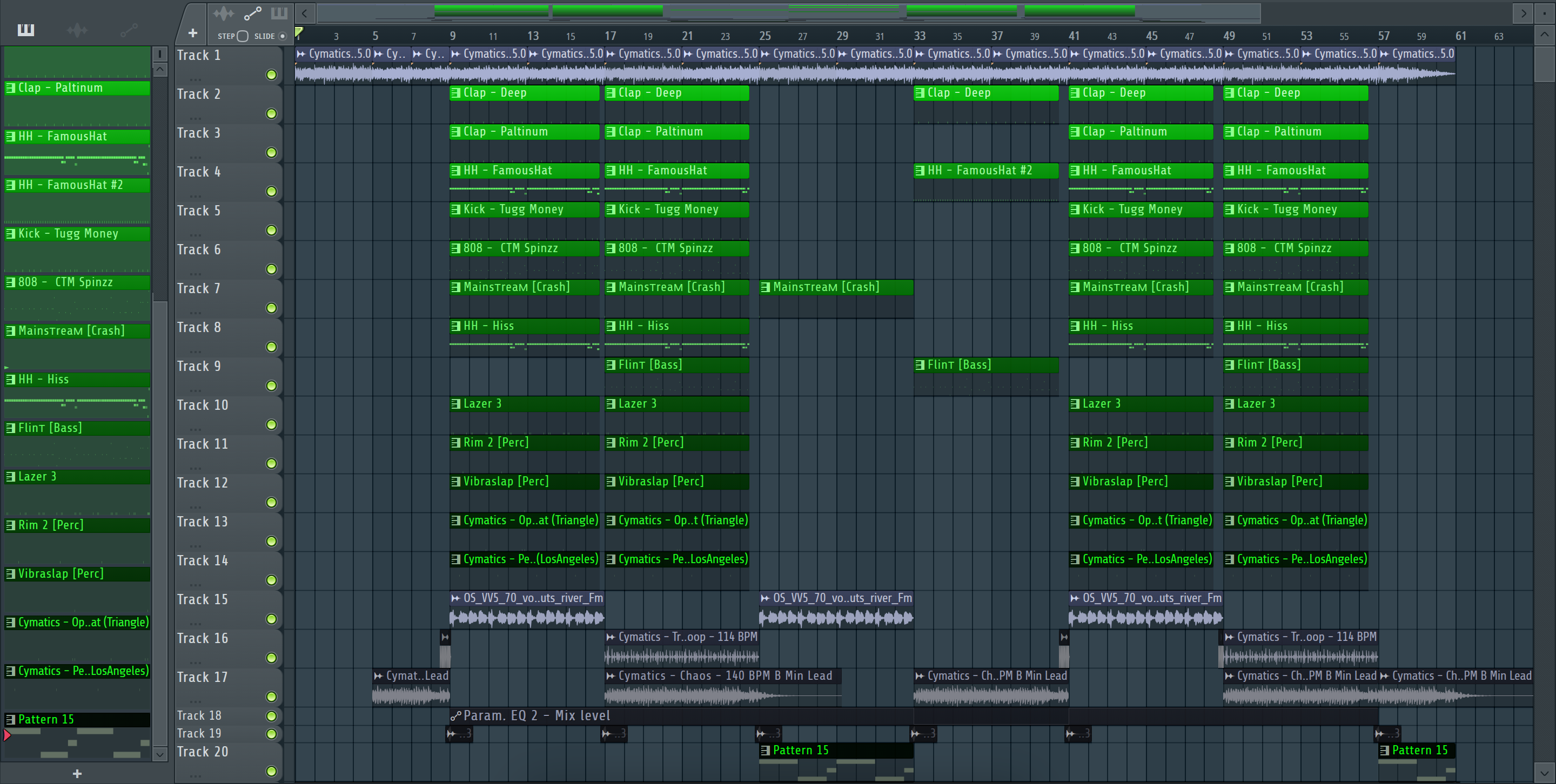Open clip menu of Clap - Deep at bar 33
Screen dimensions: 1556x784
[920, 92]
